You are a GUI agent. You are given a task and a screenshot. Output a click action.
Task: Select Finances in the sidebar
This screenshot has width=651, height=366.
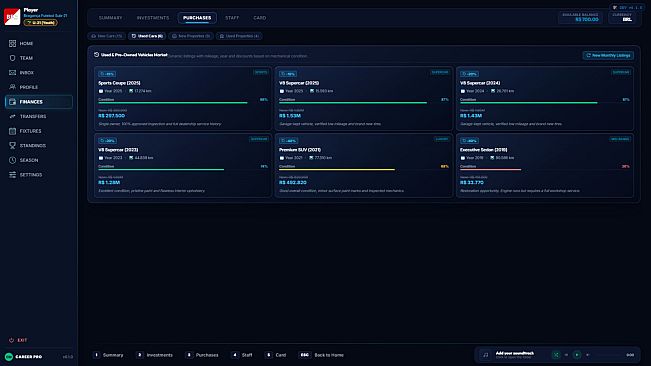[x=39, y=102]
